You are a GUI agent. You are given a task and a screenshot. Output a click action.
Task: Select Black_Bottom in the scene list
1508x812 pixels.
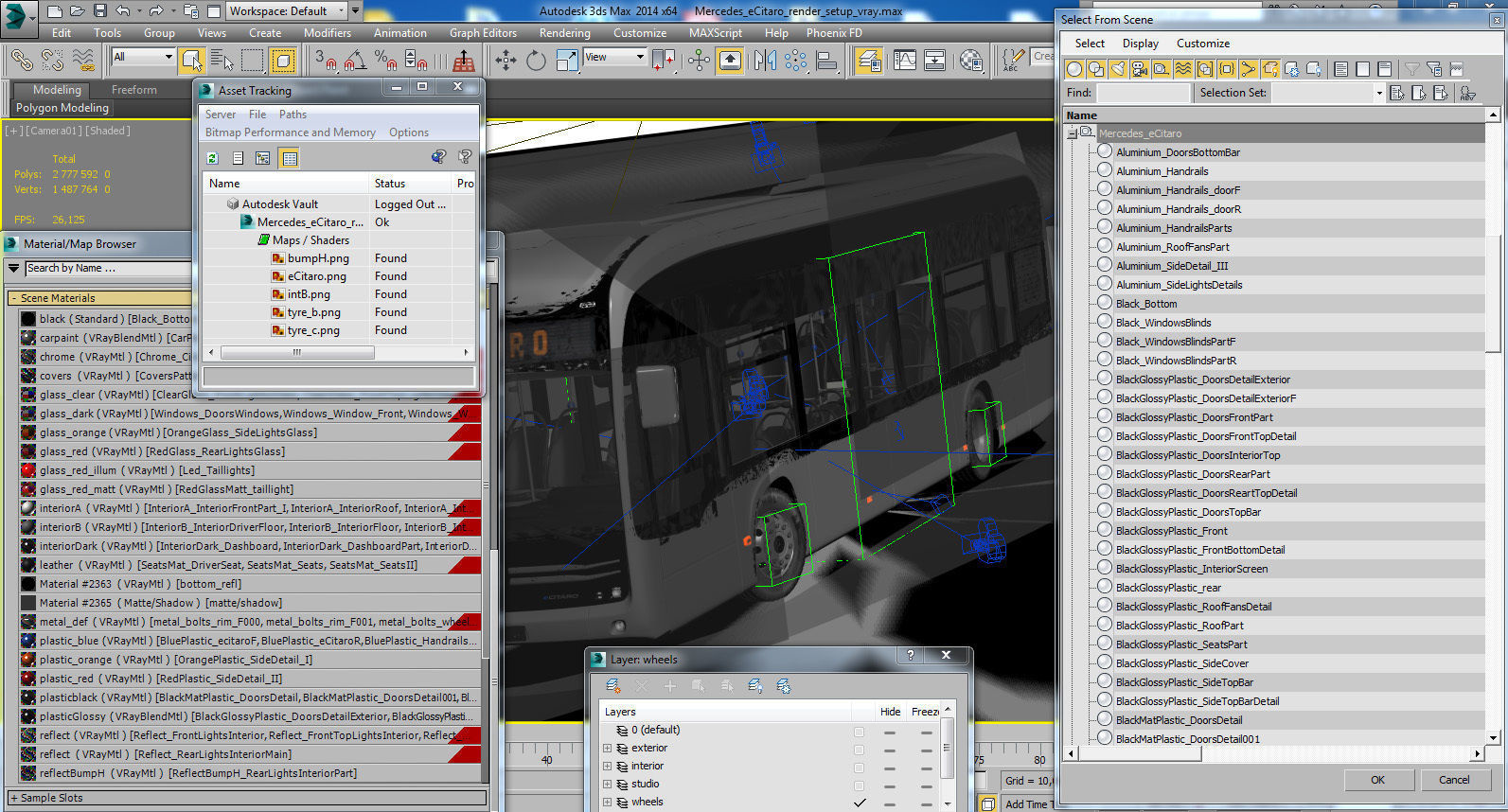[1146, 304]
